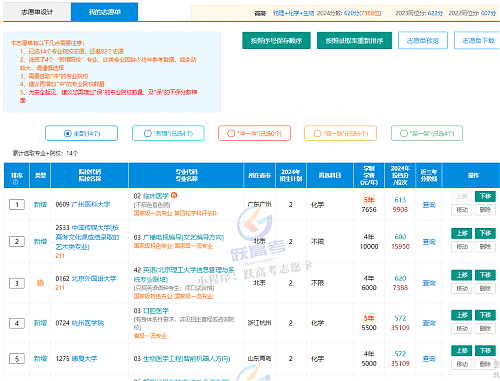This screenshot has height=381, width=500.
Task: Click the green re-sort-by-admission-rate button
Action: pos(354,41)
